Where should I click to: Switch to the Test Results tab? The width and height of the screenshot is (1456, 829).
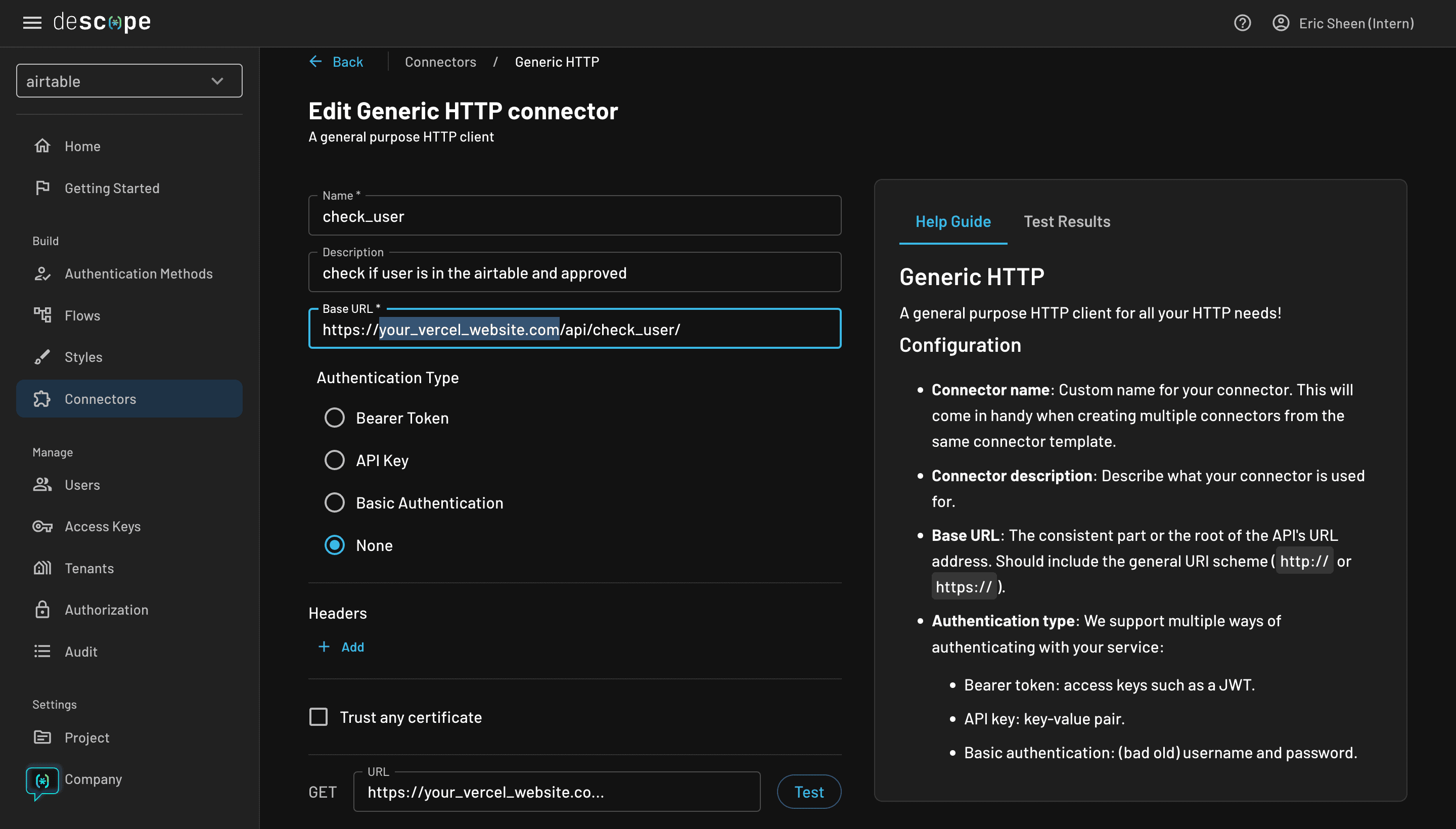click(x=1067, y=221)
